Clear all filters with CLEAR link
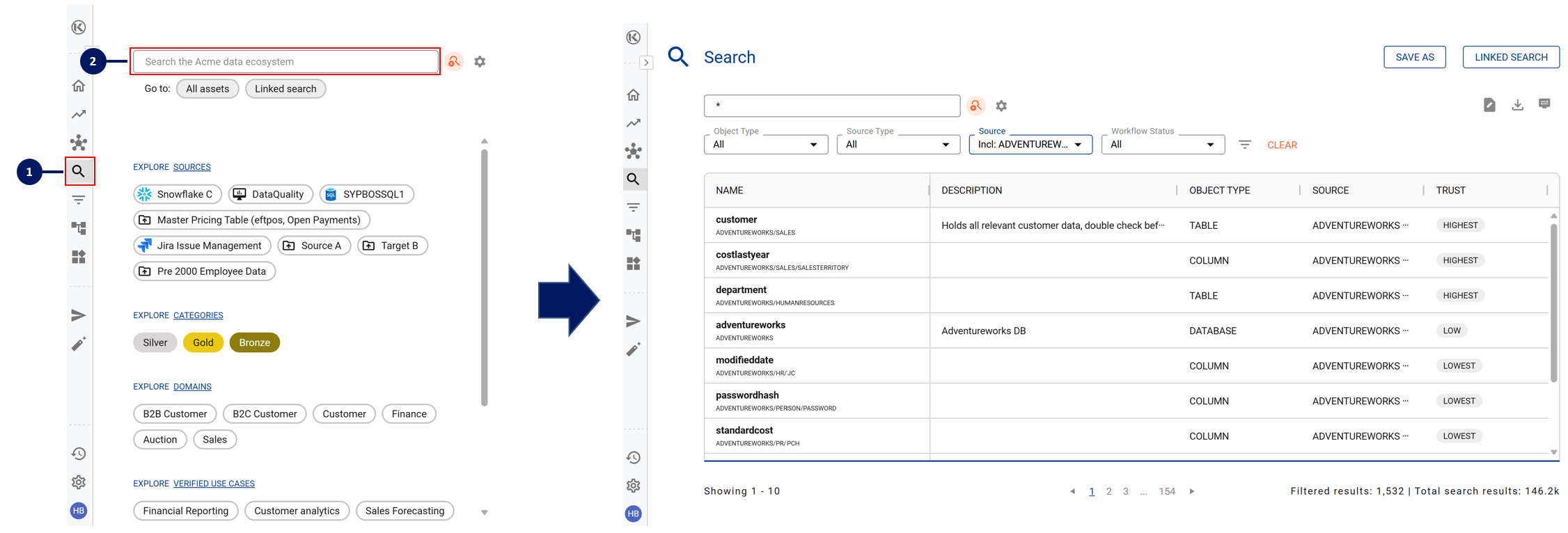The image size is (1568, 533). (1282, 145)
